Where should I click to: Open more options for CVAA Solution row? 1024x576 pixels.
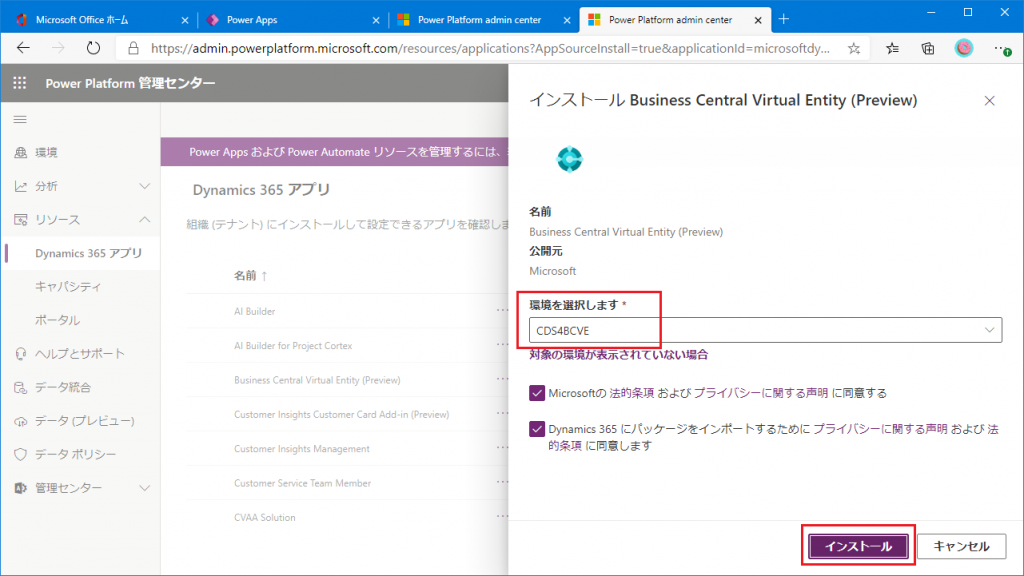click(502, 517)
